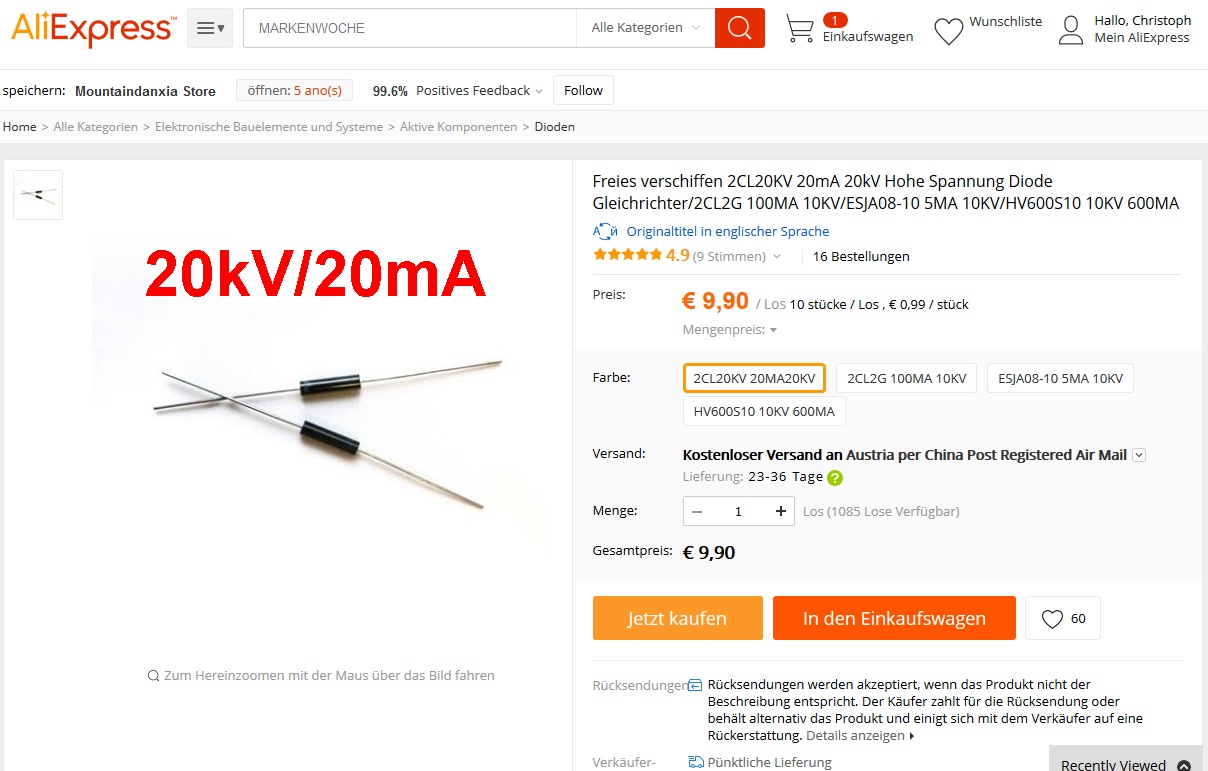Click the translate icon beside Originaltitel
This screenshot has height=771, width=1208.
click(x=605, y=231)
